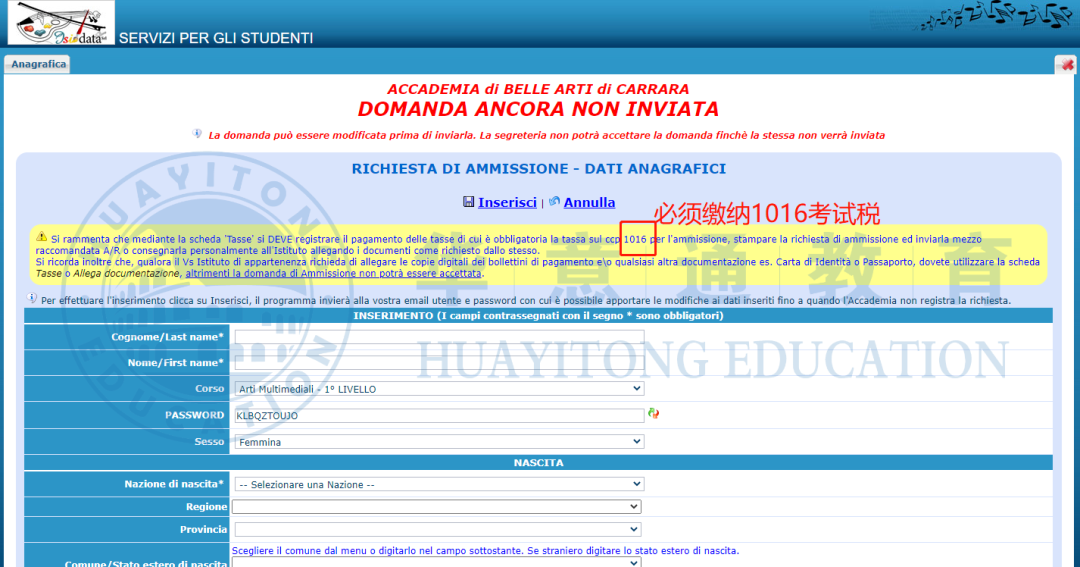
Task: Click 'RICHIESTA DI AMMISSIONE - DATI ANAGRAFICI' title
Action: pos(539,169)
